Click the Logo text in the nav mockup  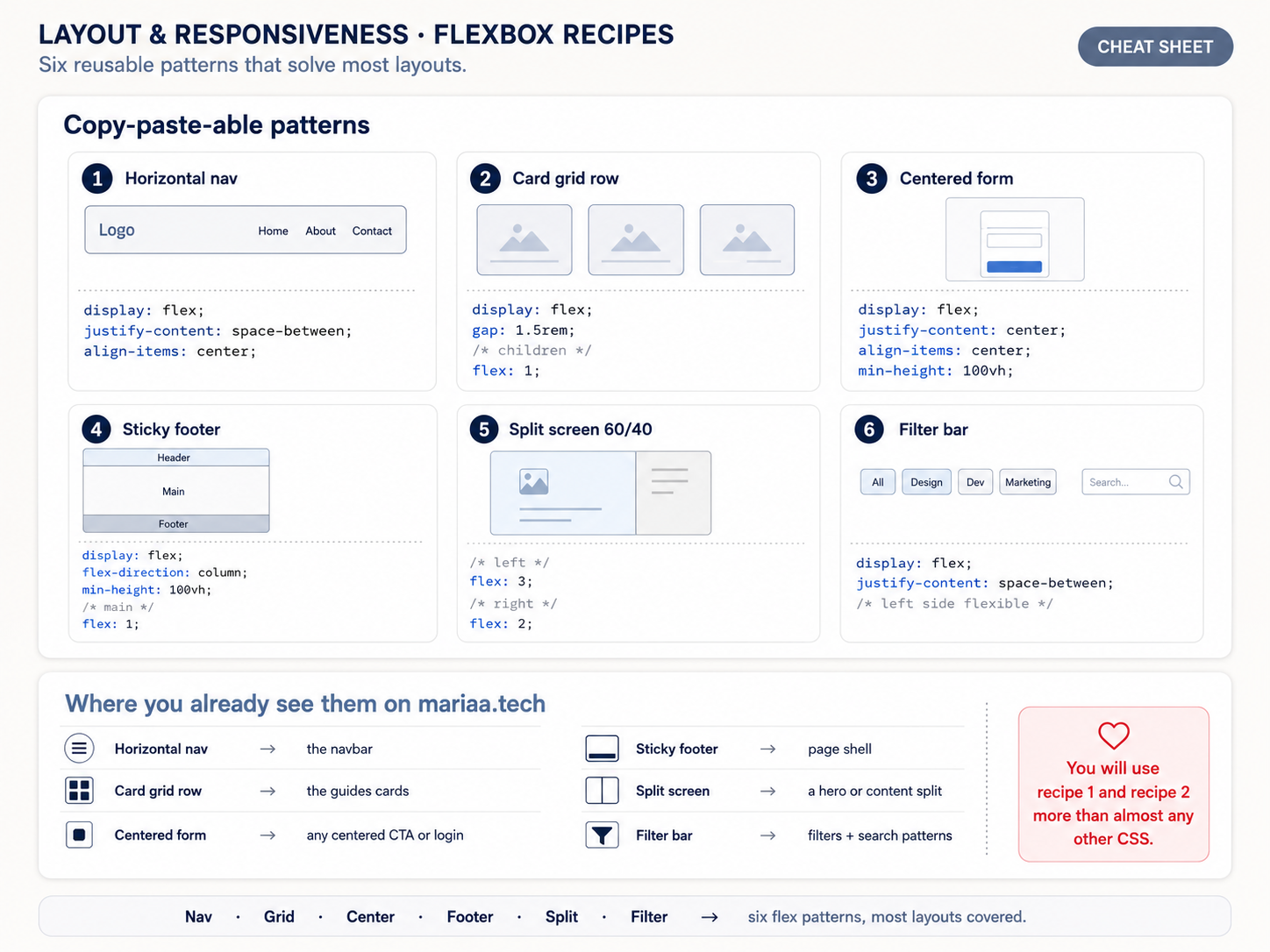(x=117, y=230)
